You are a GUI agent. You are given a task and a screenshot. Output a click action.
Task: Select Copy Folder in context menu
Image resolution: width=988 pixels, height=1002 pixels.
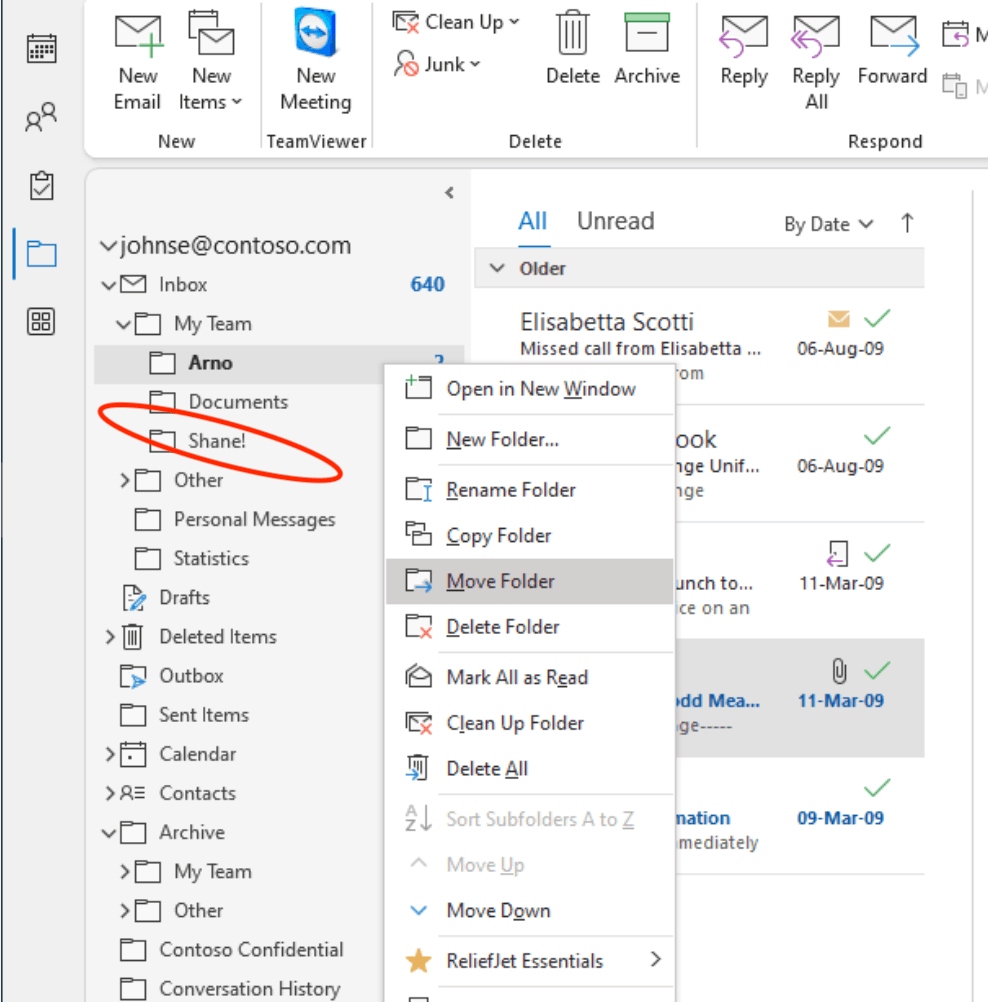530,536
